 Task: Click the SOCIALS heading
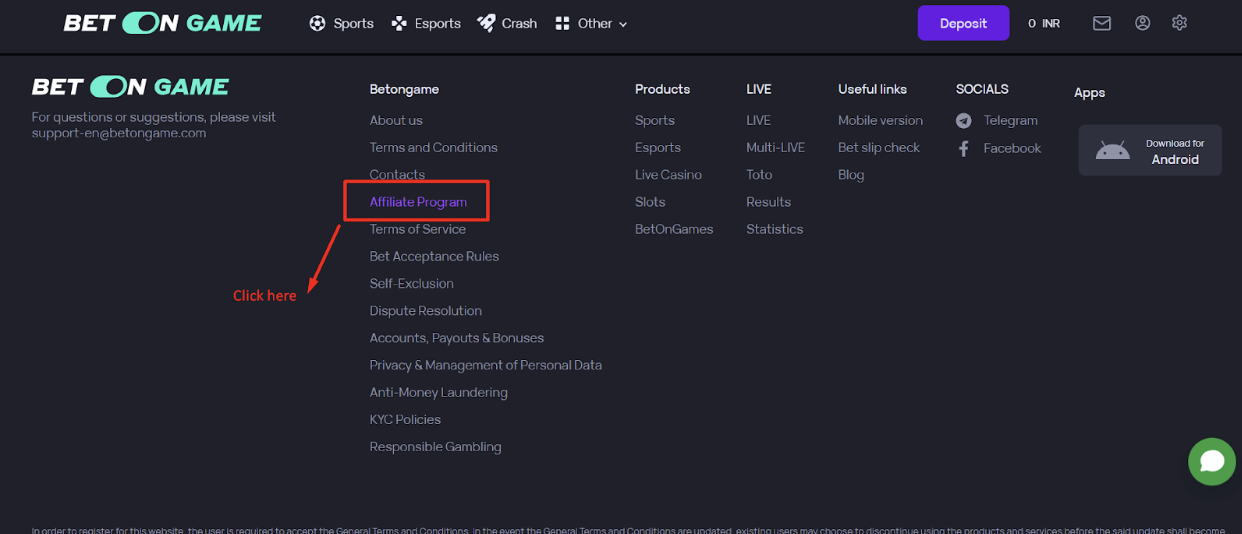pos(982,89)
